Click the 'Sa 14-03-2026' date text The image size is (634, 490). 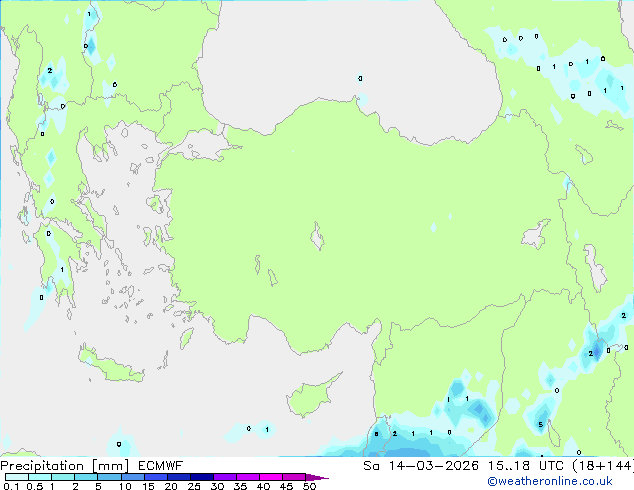click(421, 466)
